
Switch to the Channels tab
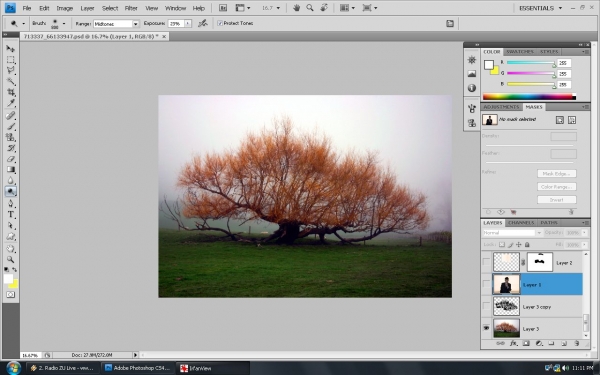tap(521, 223)
